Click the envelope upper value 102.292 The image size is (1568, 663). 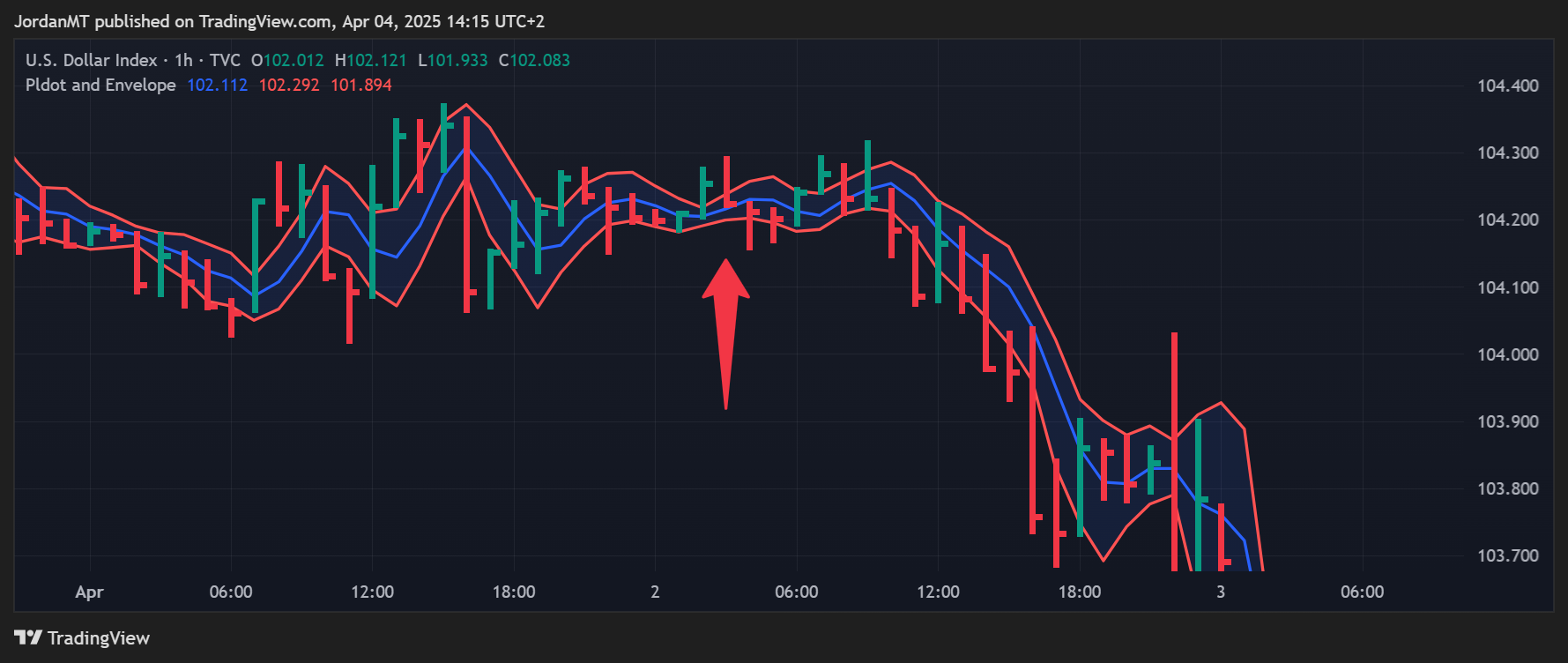pyautogui.click(x=289, y=85)
